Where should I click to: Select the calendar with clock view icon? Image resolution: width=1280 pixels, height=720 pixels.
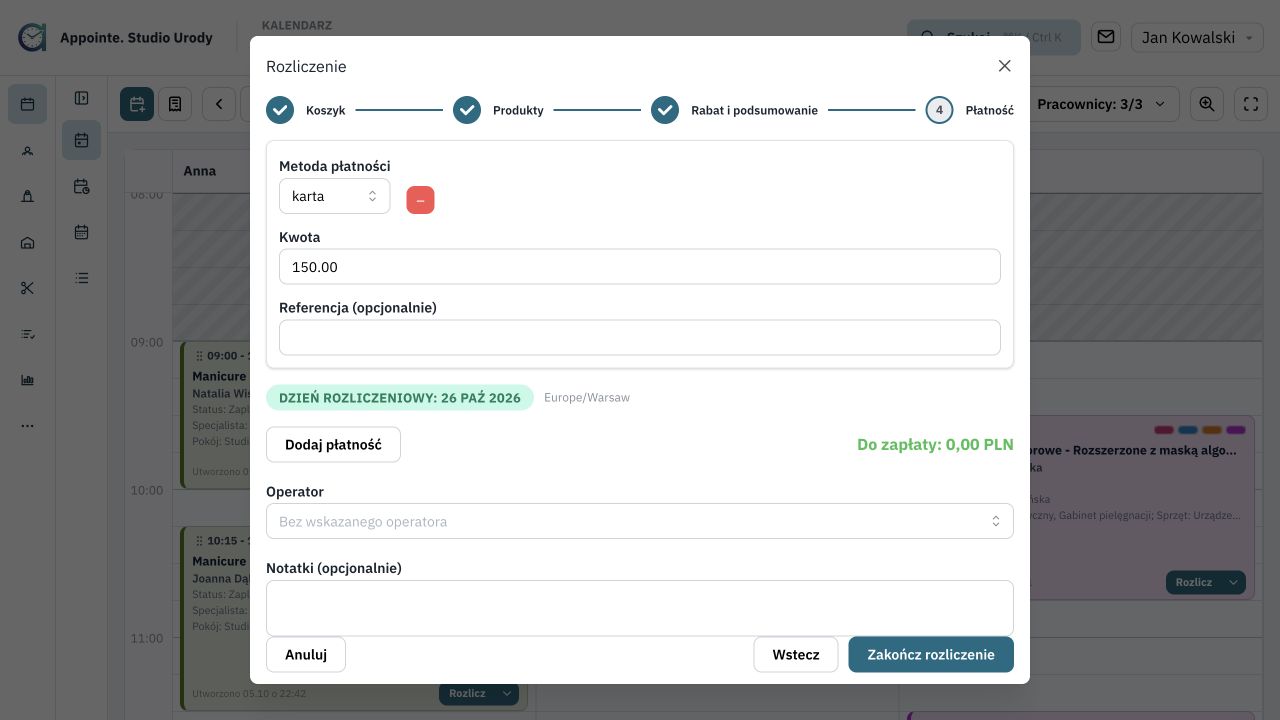(81, 186)
